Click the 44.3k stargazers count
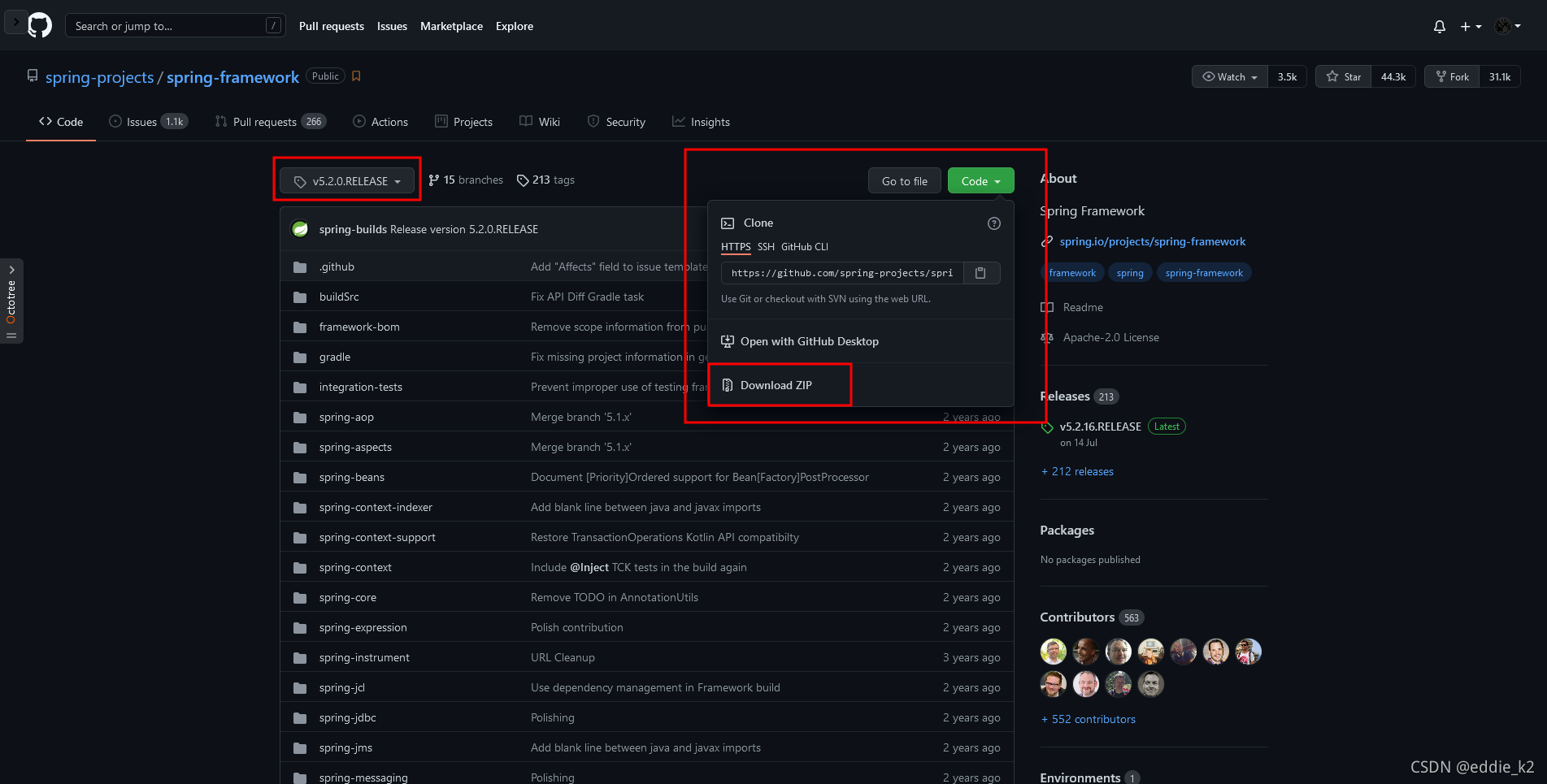The height and width of the screenshot is (784, 1547). point(1393,76)
